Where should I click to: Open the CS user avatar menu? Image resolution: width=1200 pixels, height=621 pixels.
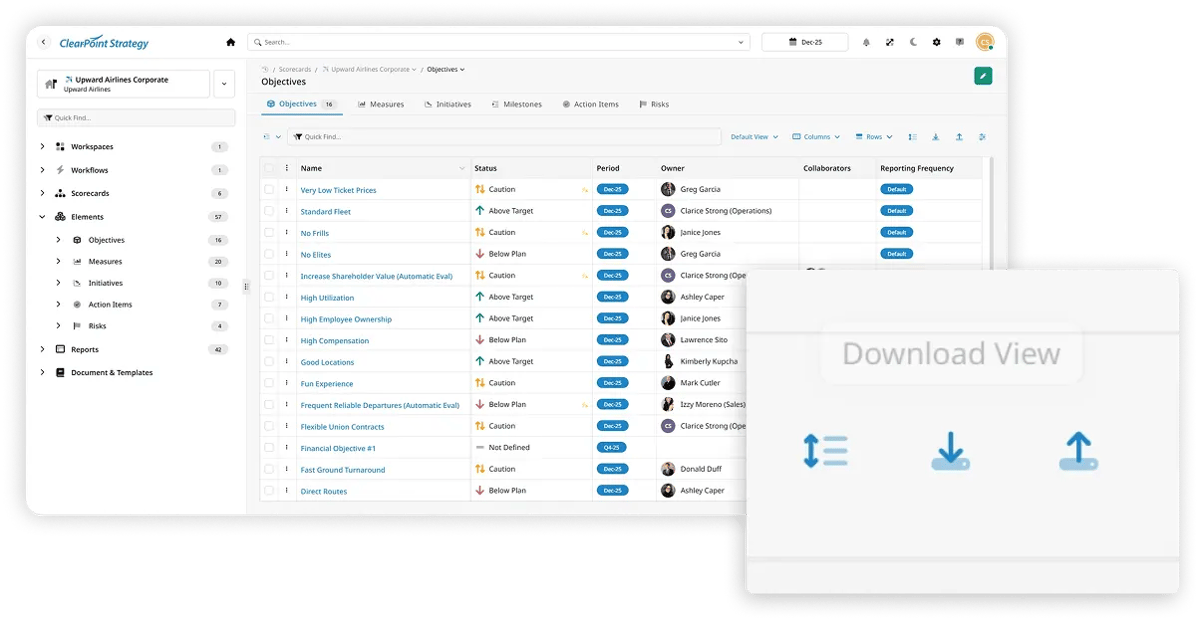point(985,42)
